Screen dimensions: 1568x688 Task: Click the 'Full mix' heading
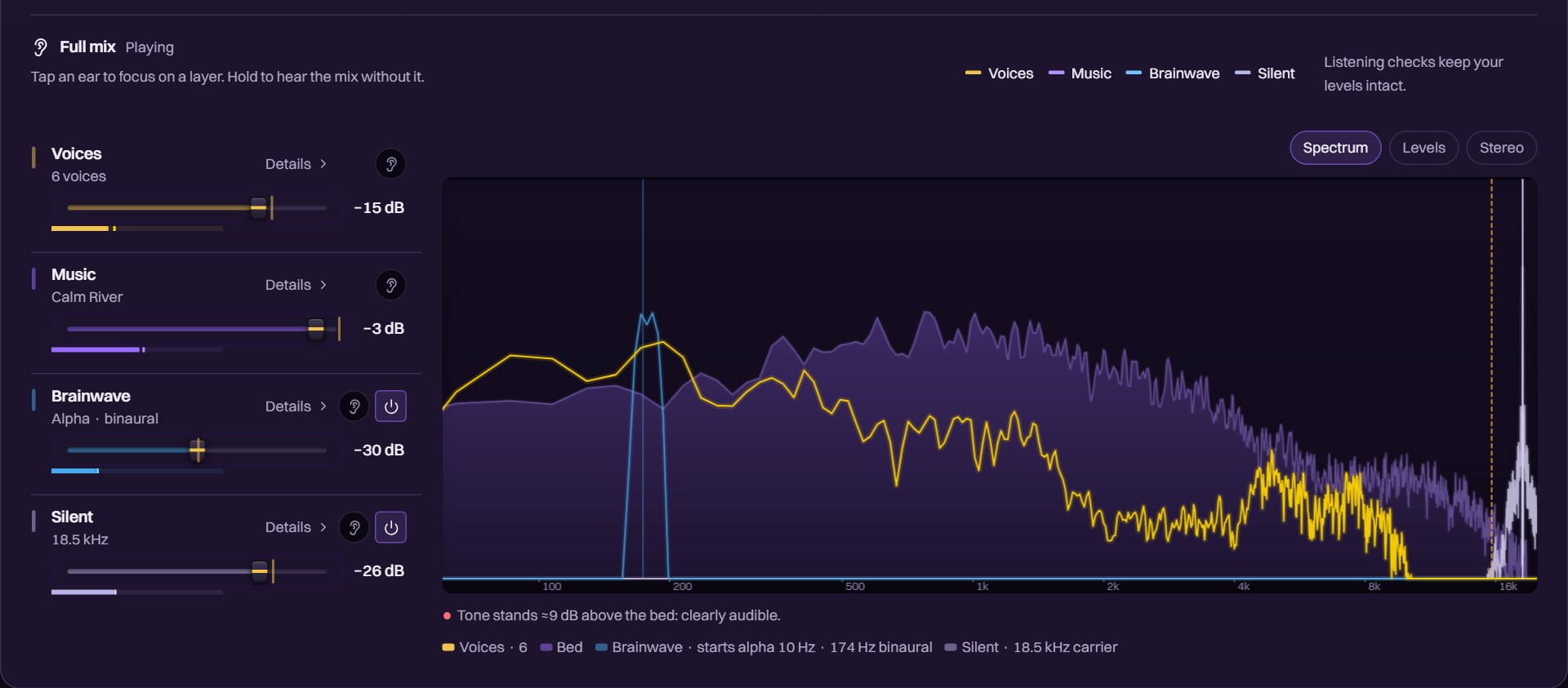(x=87, y=47)
